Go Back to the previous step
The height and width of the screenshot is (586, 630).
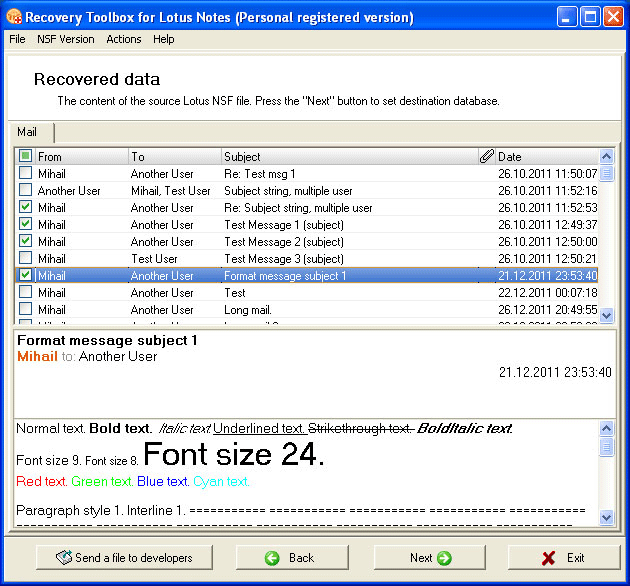pos(292,557)
